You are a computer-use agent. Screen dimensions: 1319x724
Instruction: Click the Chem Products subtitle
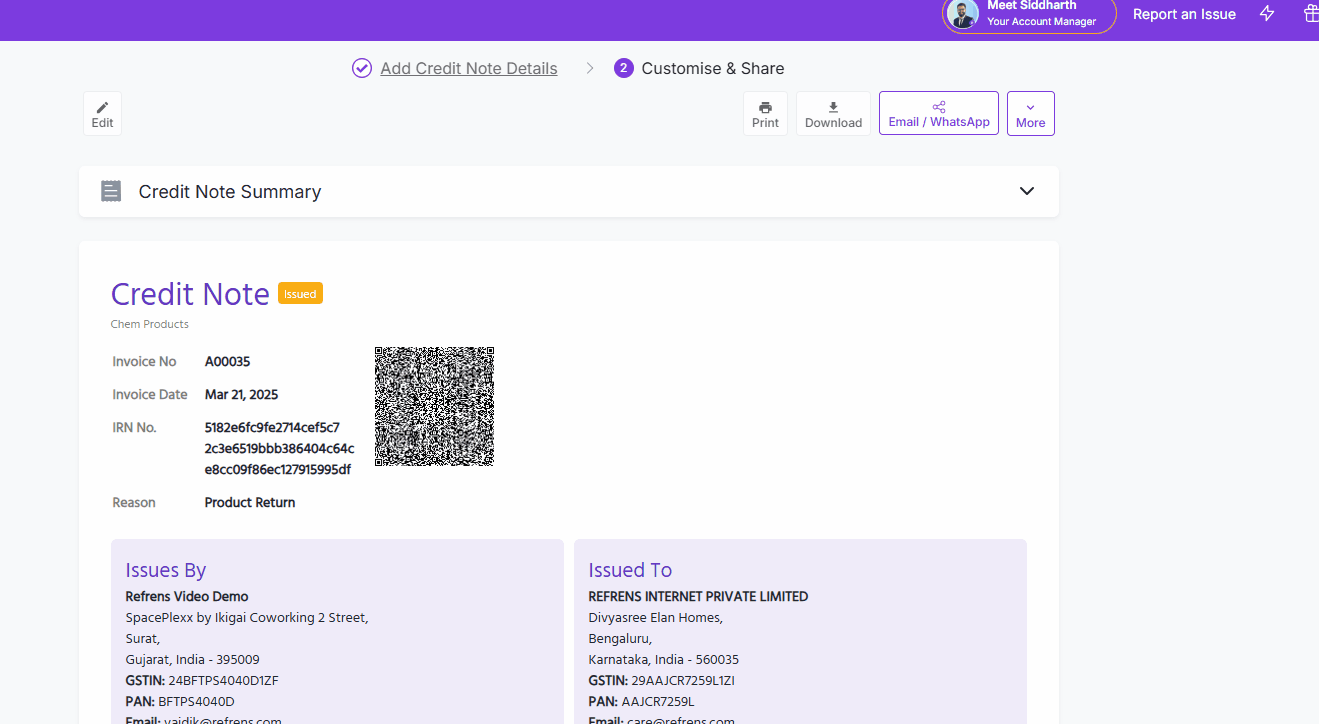pyautogui.click(x=150, y=324)
